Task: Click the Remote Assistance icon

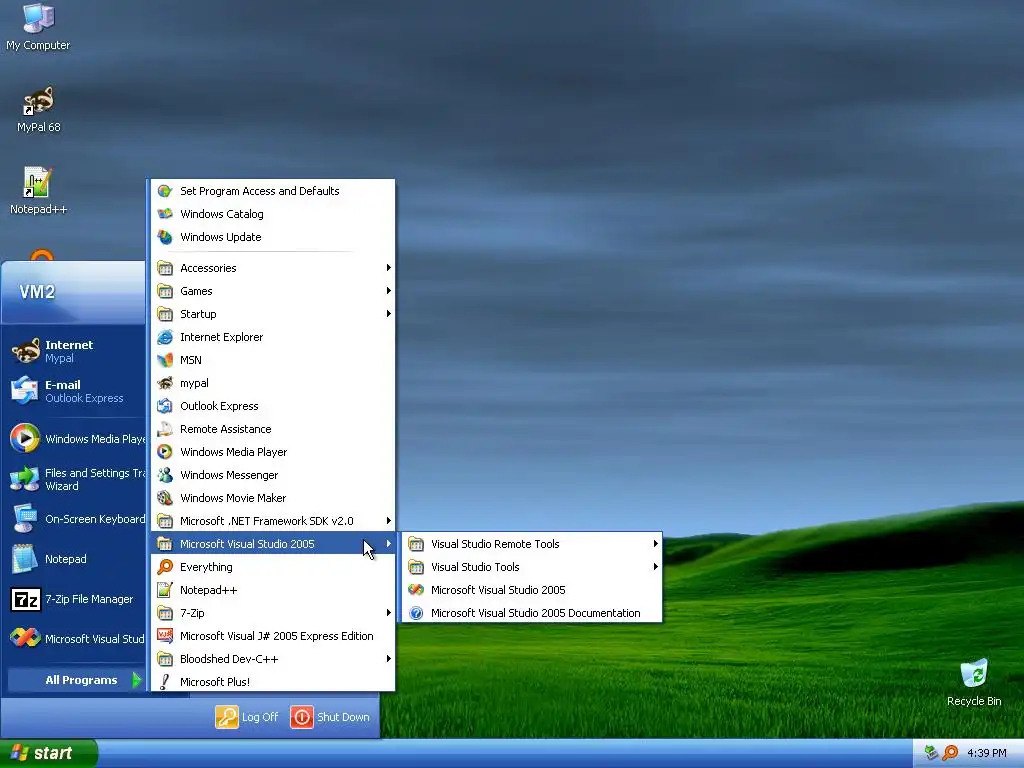Action: pos(165,428)
